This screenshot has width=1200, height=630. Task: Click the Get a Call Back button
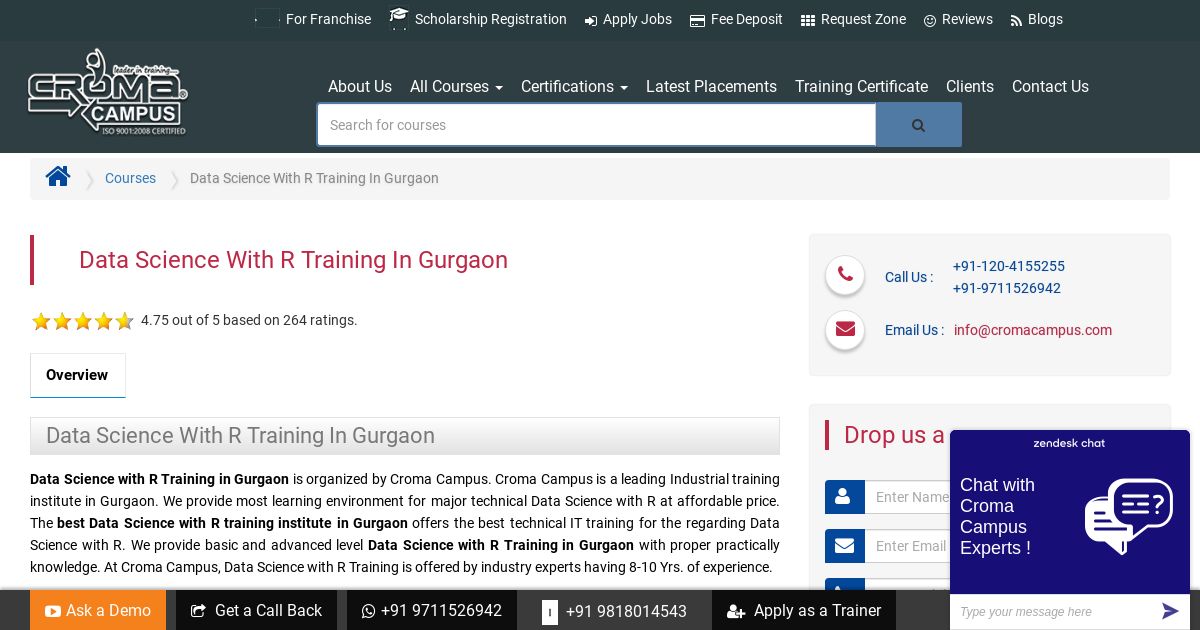tap(256, 610)
